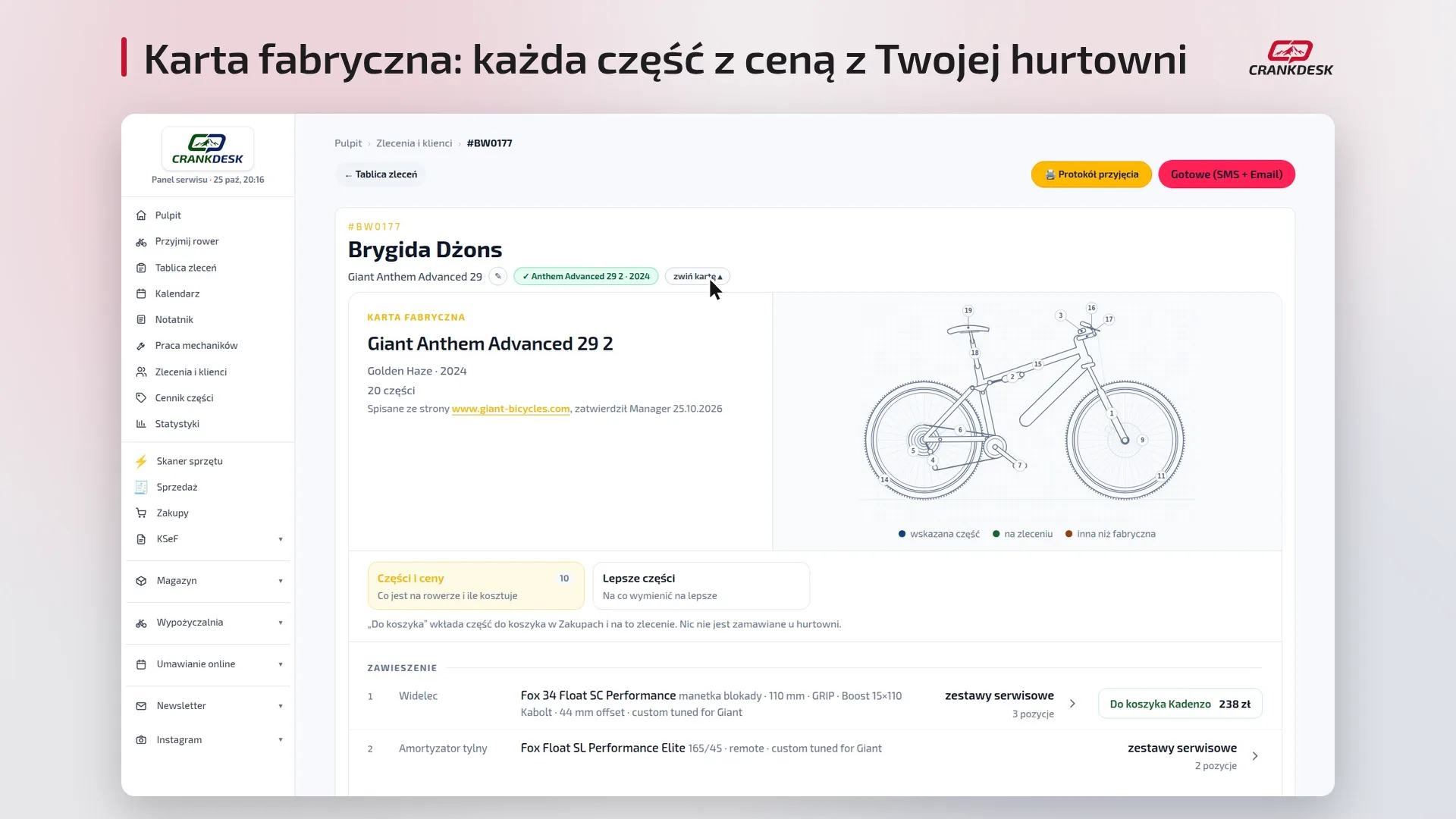This screenshot has width=1456, height=819.
Task: Click the blue wskazana część legend dot
Action: (x=902, y=534)
